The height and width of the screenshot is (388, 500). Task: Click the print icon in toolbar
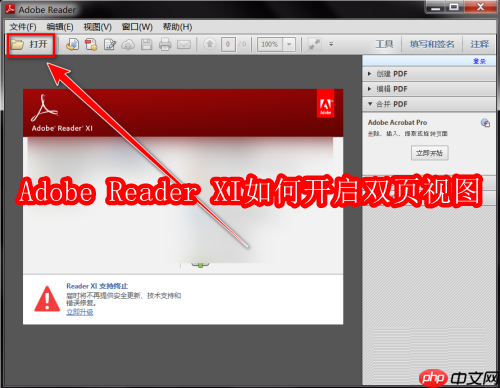pyautogui.click(x=165, y=44)
